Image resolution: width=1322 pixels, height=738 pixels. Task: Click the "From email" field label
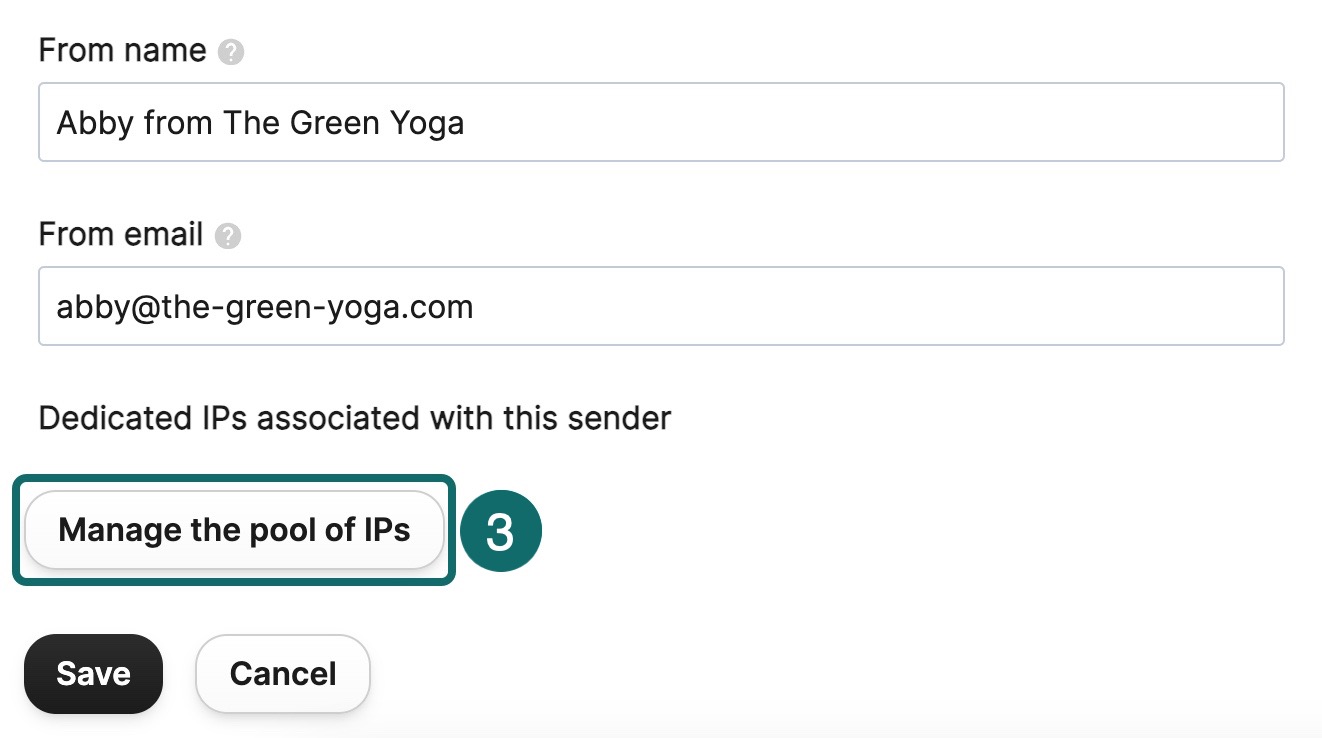pyautogui.click(x=121, y=235)
